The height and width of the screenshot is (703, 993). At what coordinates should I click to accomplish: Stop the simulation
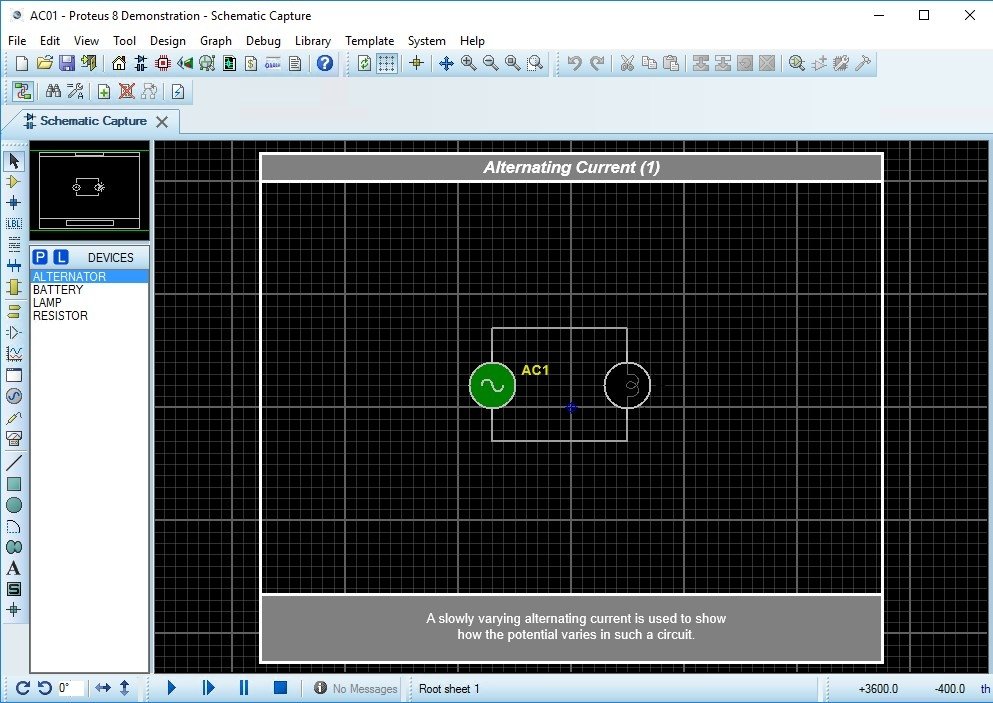(281, 688)
